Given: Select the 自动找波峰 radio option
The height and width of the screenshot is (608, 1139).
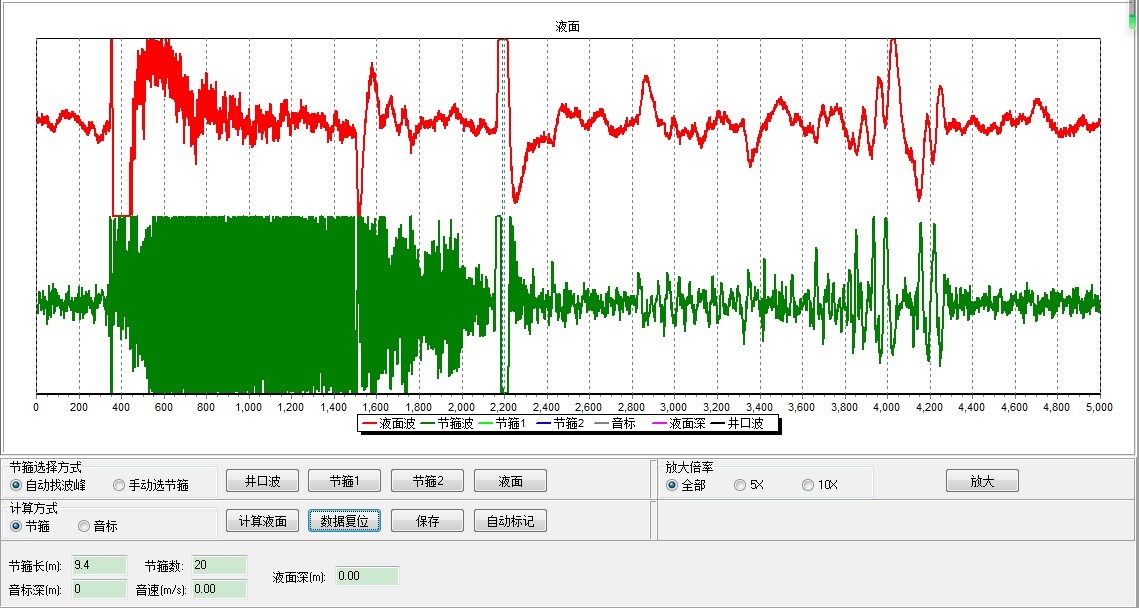Looking at the screenshot, I should pos(17,485).
